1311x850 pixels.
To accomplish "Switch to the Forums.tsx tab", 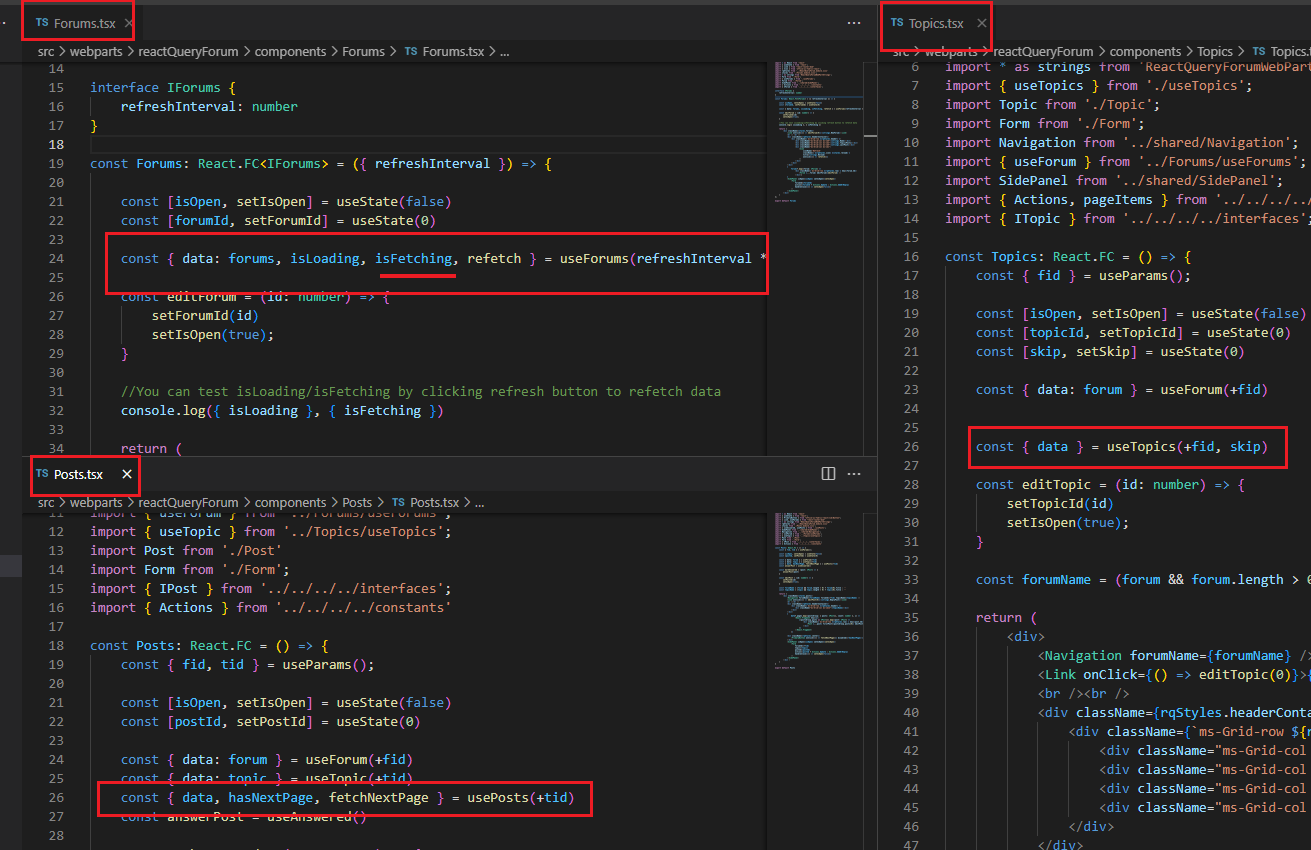I will point(82,22).
